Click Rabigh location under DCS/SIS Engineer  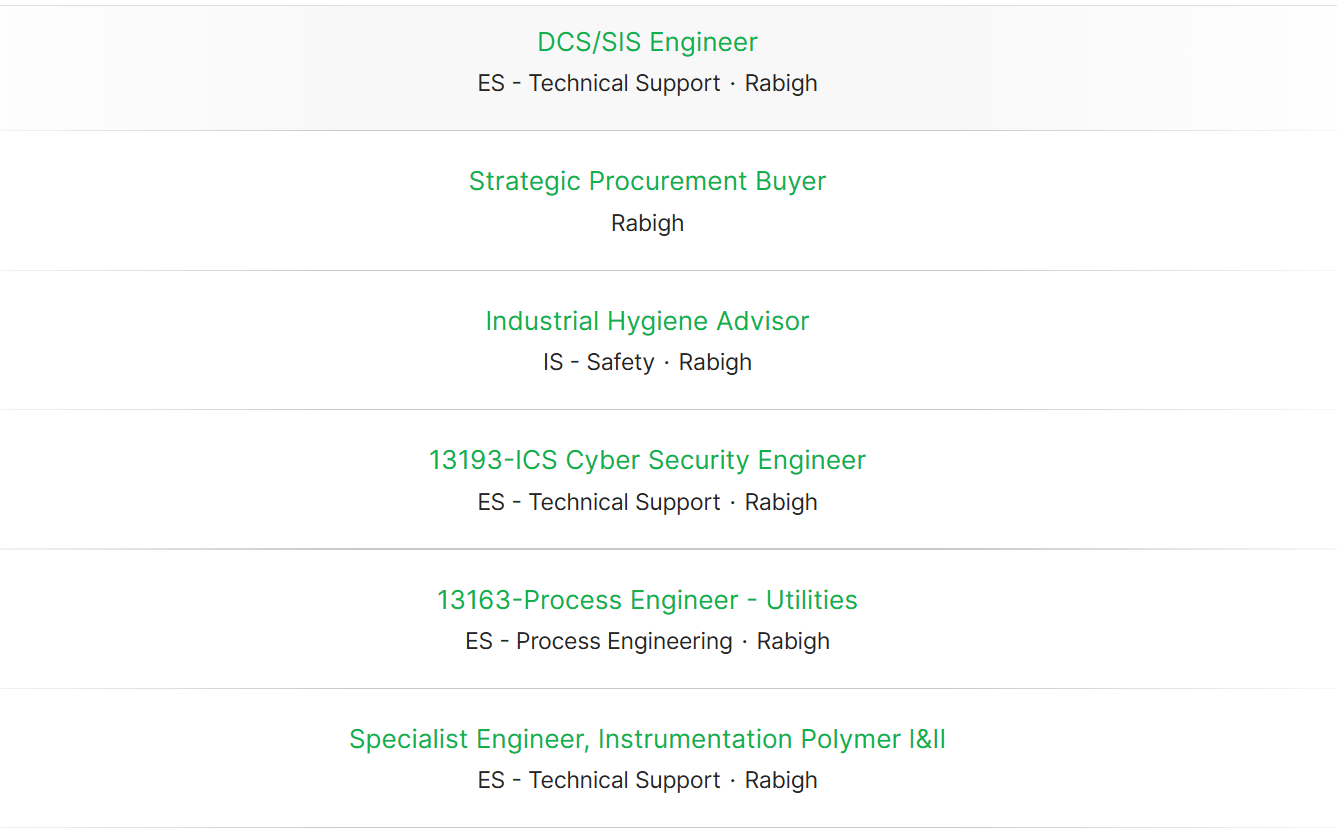click(781, 83)
